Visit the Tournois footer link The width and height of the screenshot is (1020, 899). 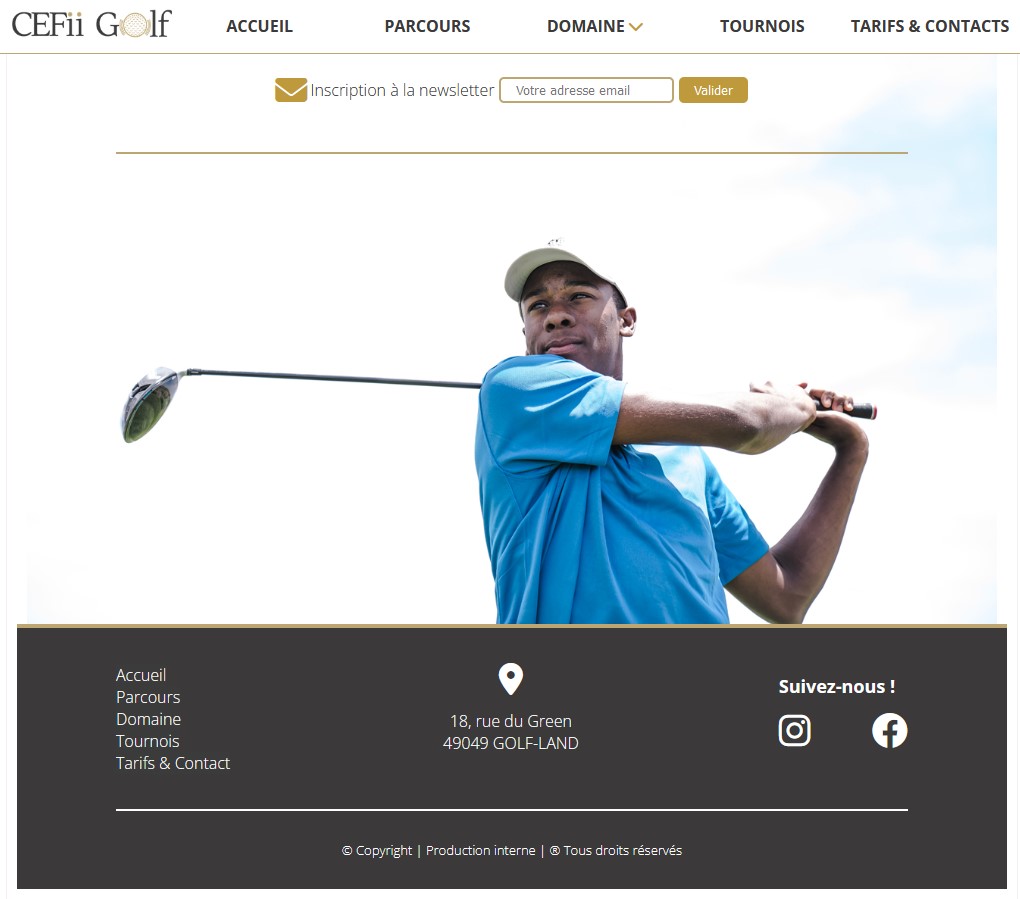point(147,741)
